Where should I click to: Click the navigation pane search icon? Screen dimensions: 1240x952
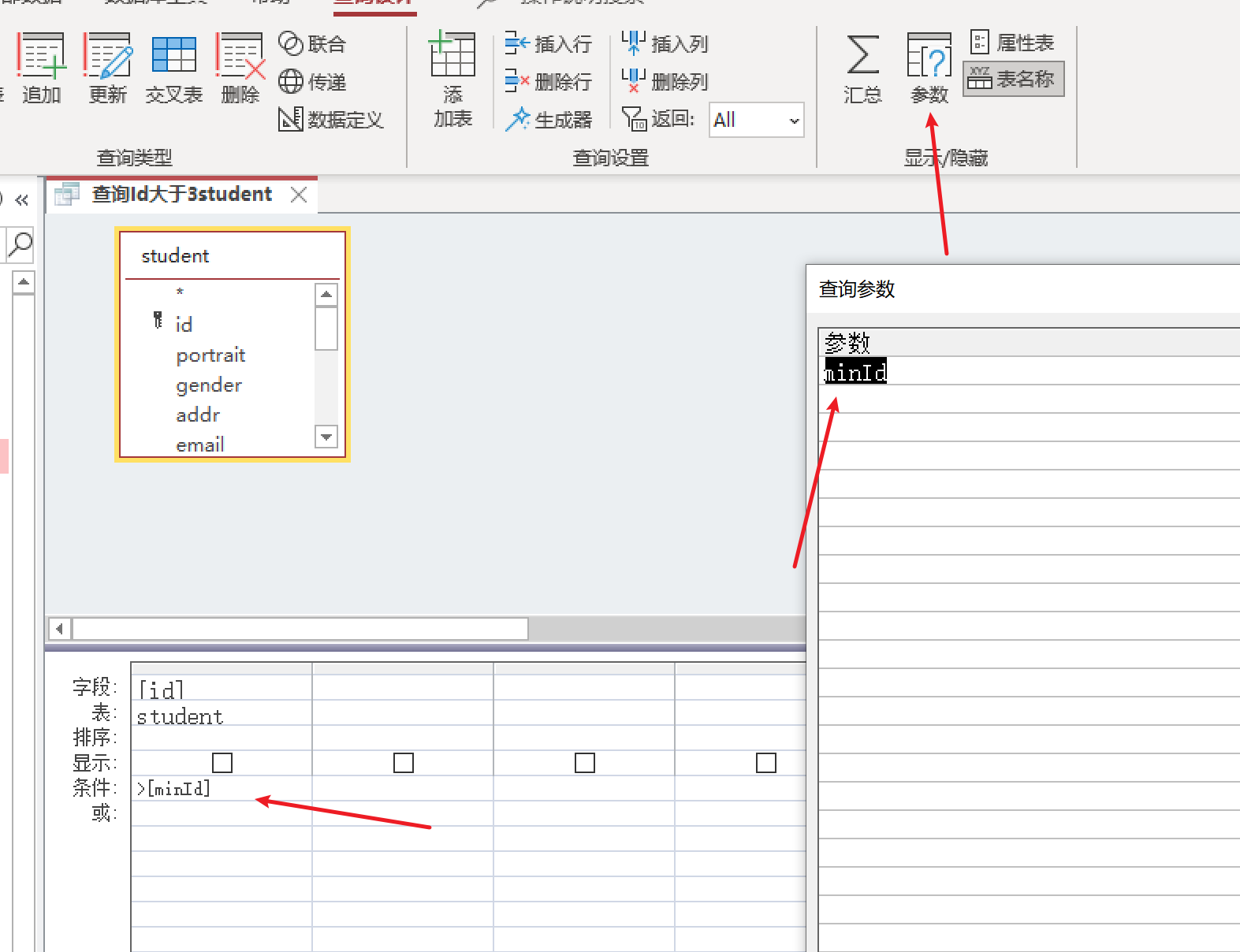pyautogui.click(x=20, y=244)
